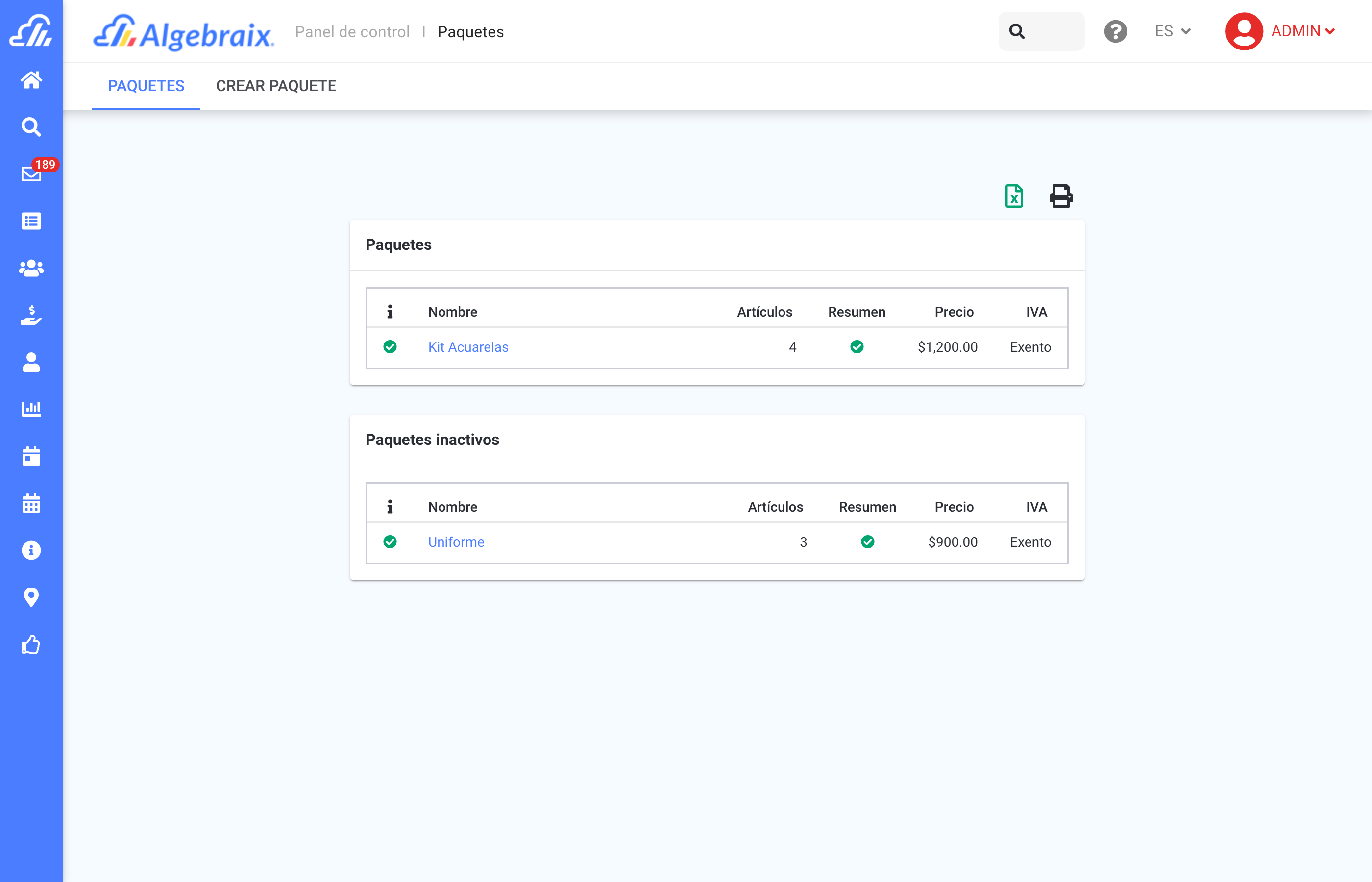The image size is (1372, 882).
Task: Open the ADMIN user menu
Action: click(x=1280, y=31)
